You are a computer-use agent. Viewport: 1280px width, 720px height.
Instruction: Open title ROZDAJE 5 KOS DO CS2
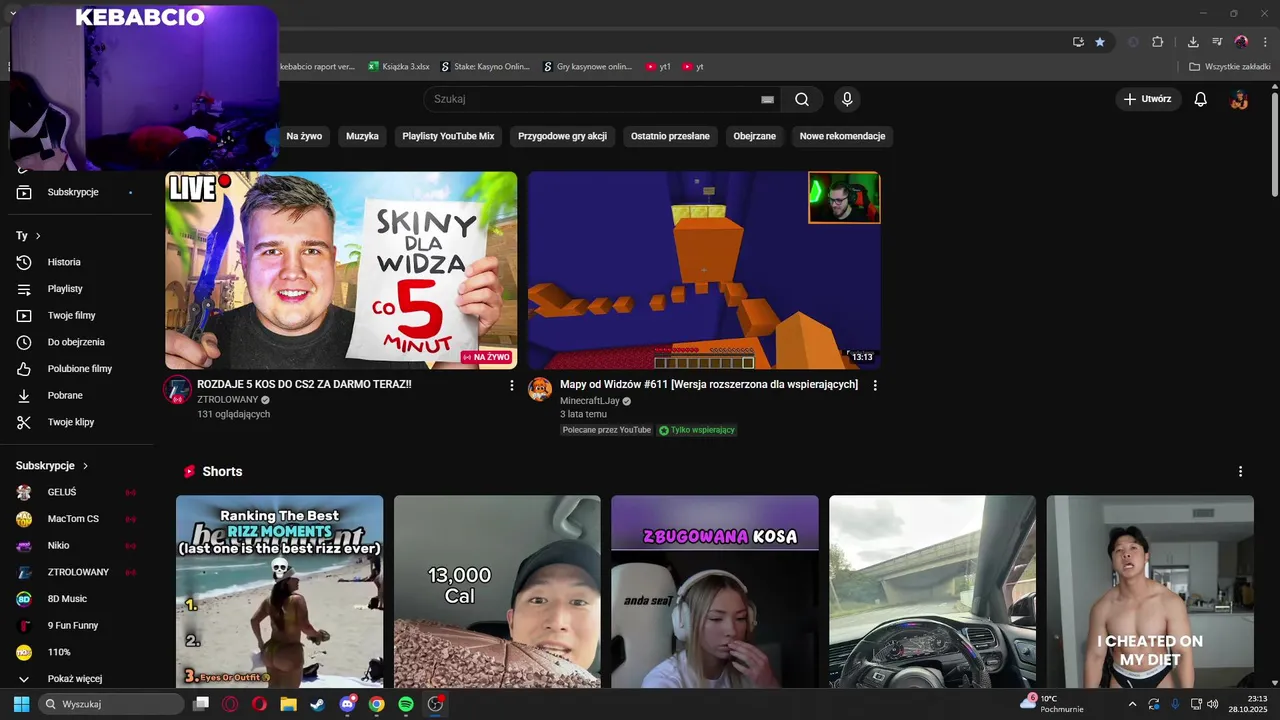pyautogui.click(x=304, y=384)
